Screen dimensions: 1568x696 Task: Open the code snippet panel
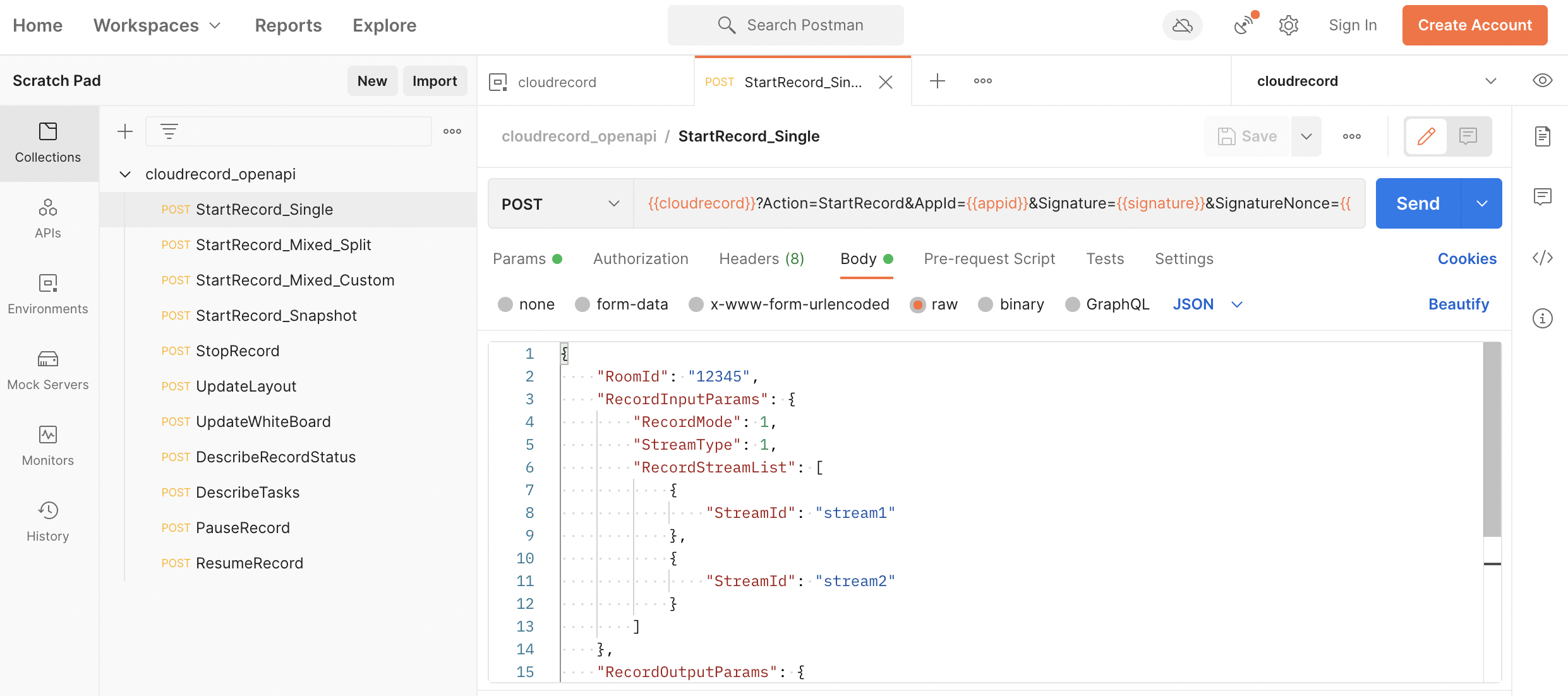tap(1542, 258)
